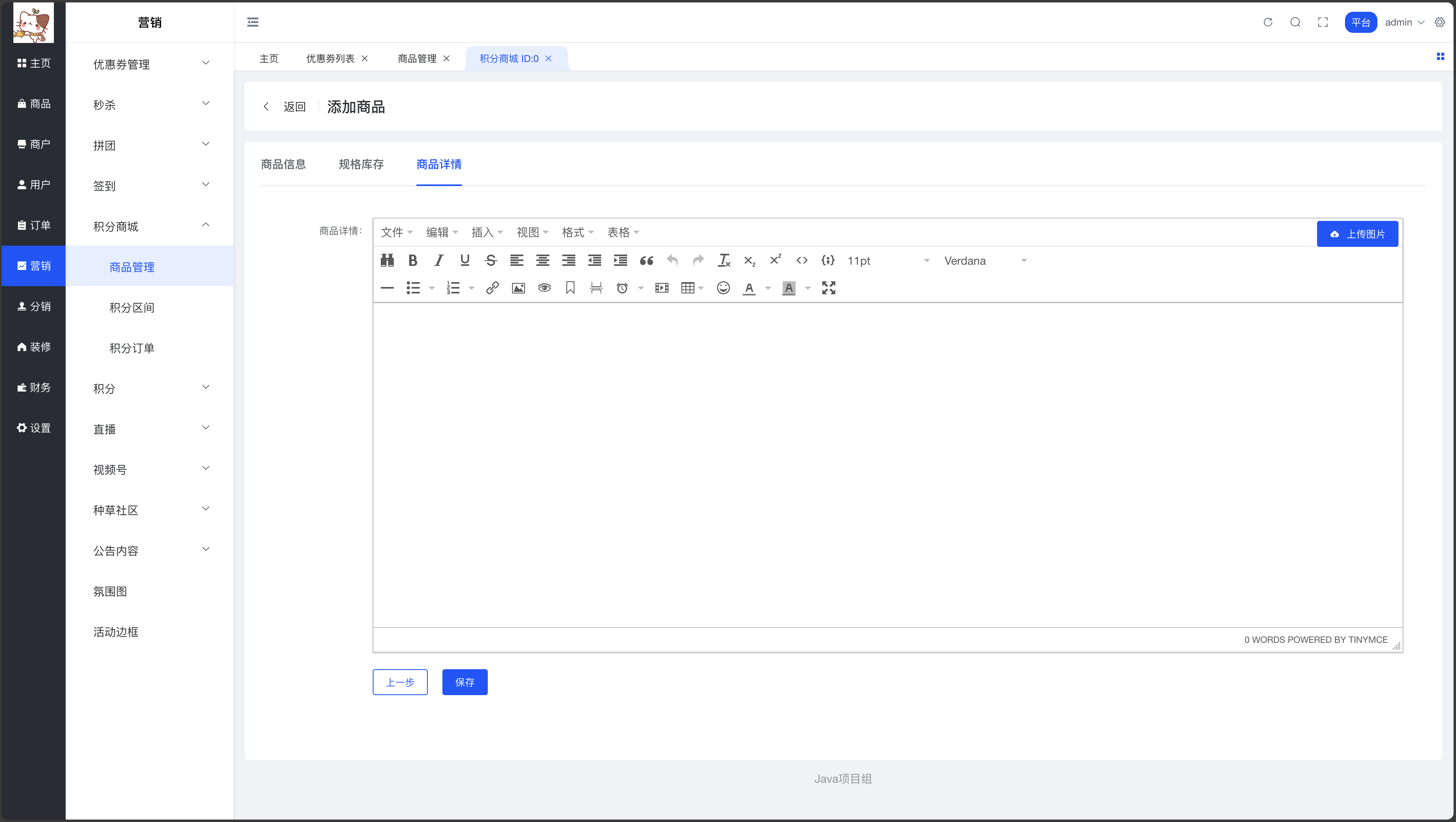Click the insert image icon in editor

pos(518,288)
